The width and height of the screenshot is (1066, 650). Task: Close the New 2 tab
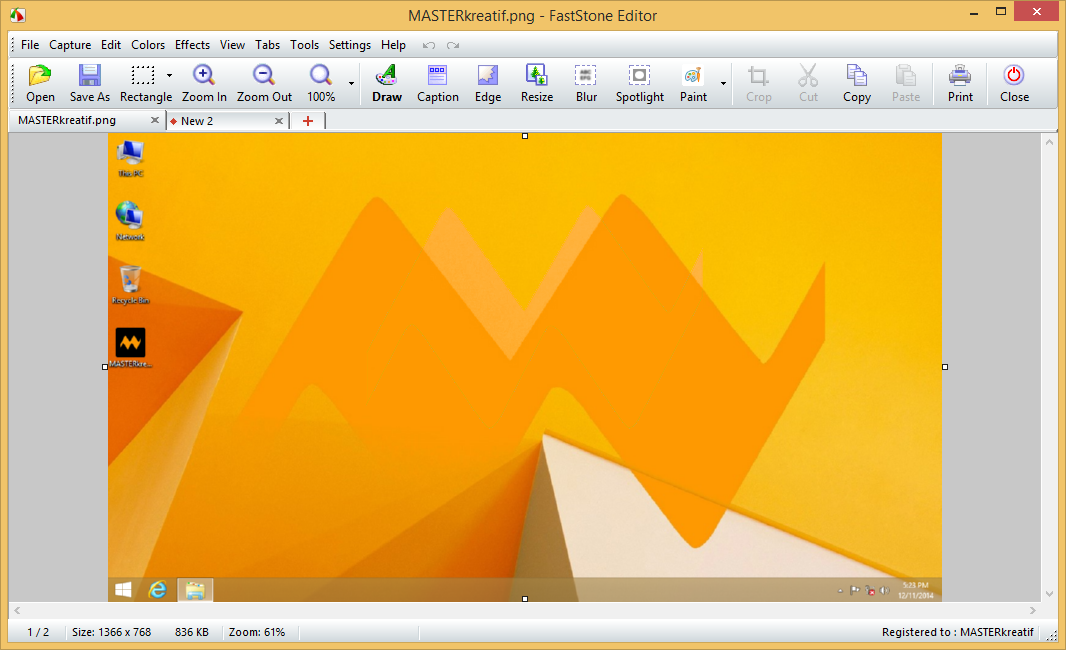(x=278, y=121)
